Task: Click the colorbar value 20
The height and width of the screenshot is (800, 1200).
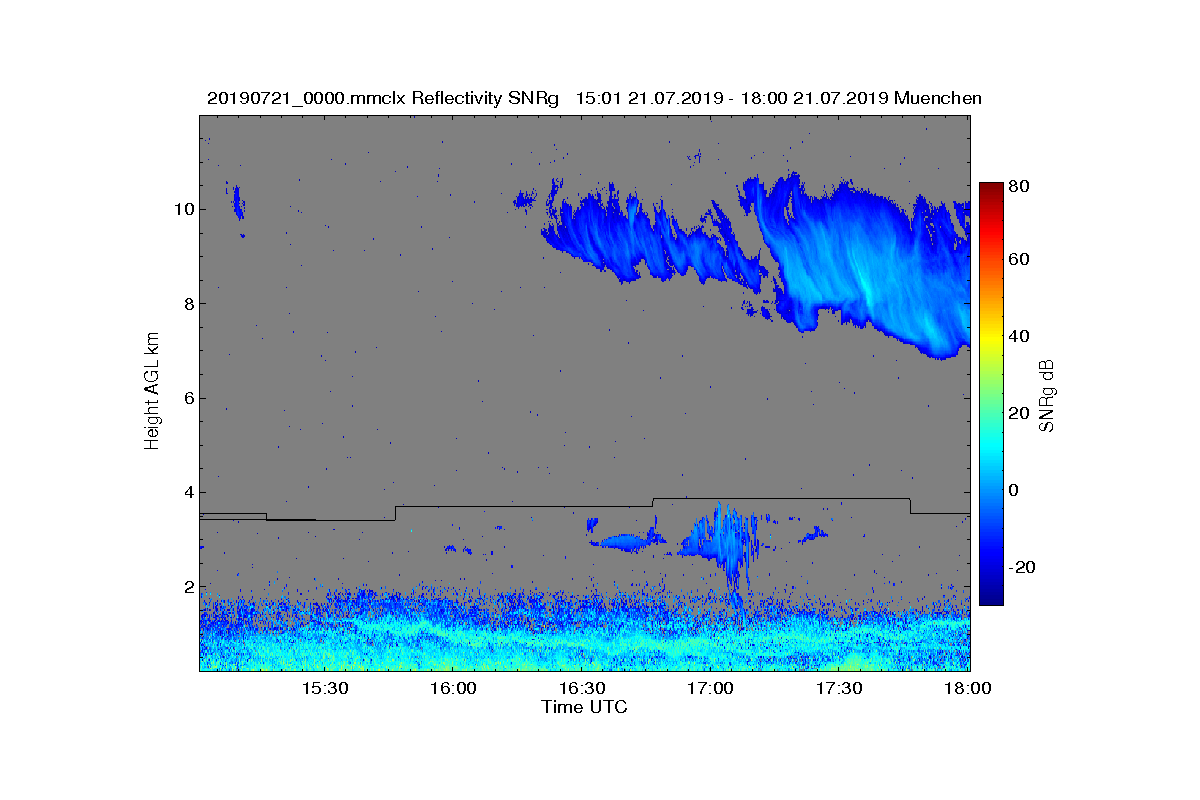Action: 1019,414
